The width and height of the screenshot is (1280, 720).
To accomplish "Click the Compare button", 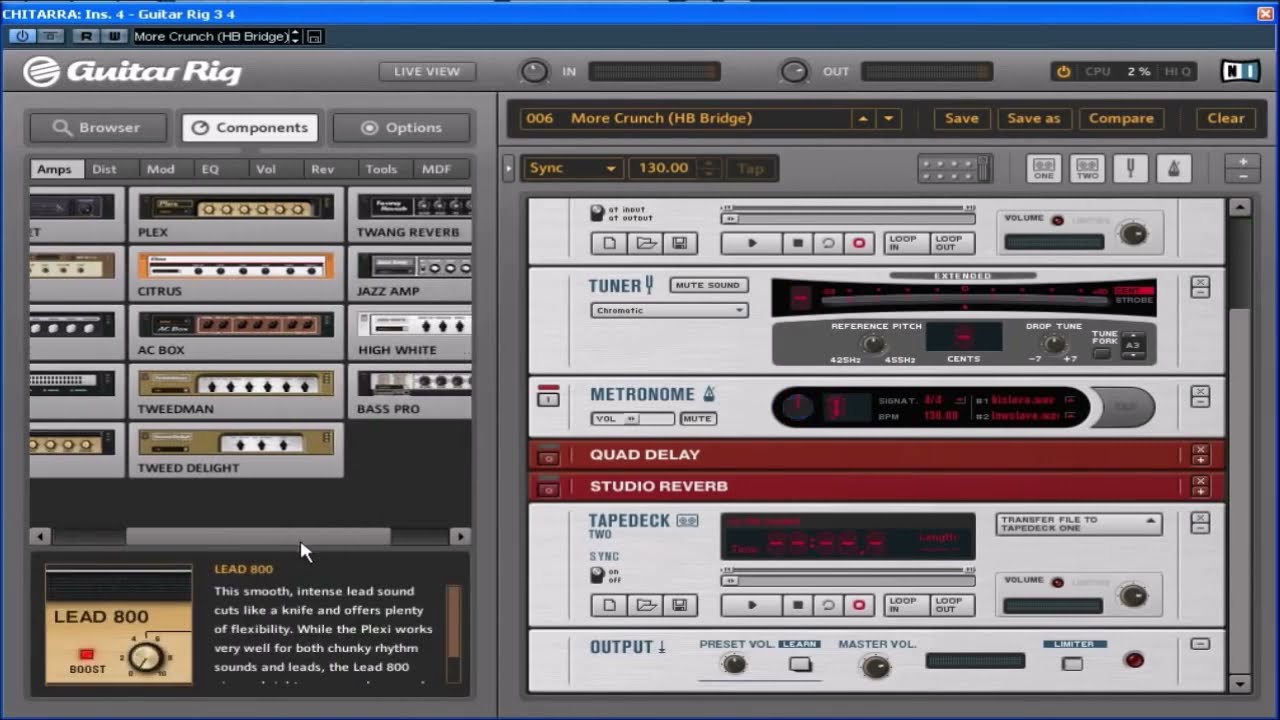I will pyautogui.click(x=1121, y=118).
